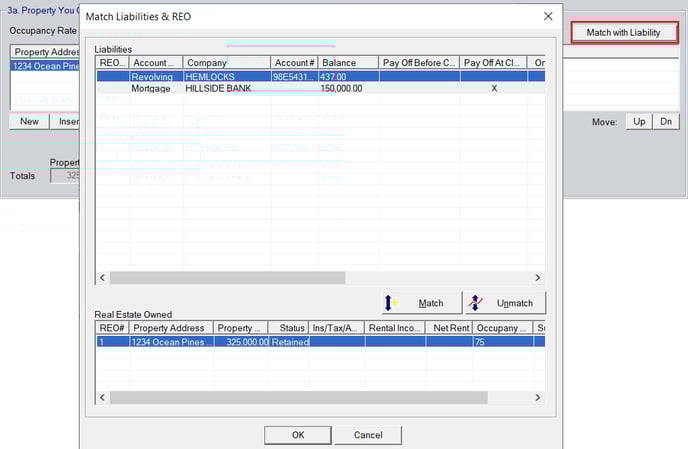This screenshot has width=688, height=449.
Task: Open Match with Liability in background window
Action: click(624, 32)
